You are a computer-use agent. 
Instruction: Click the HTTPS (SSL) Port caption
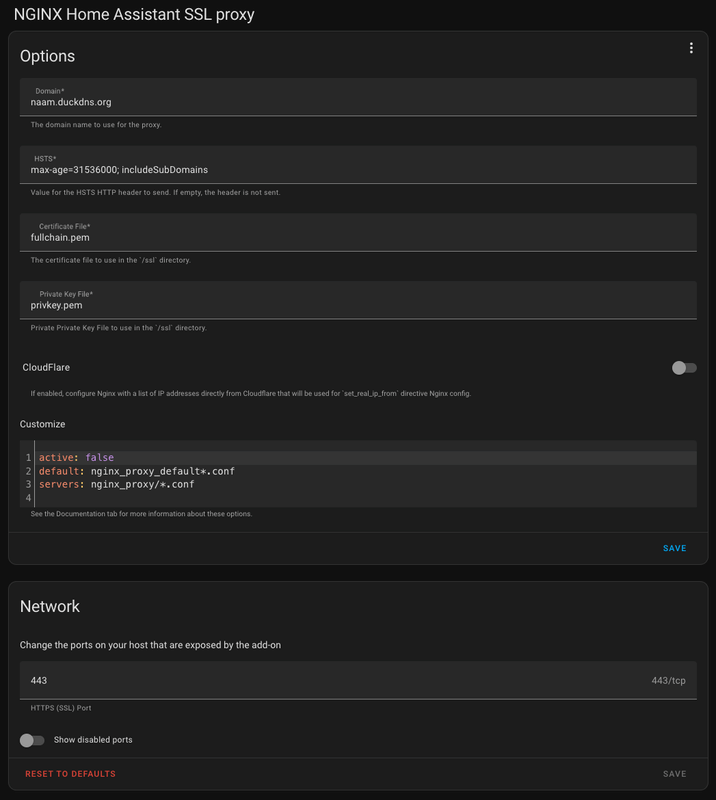[x=61, y=708]
